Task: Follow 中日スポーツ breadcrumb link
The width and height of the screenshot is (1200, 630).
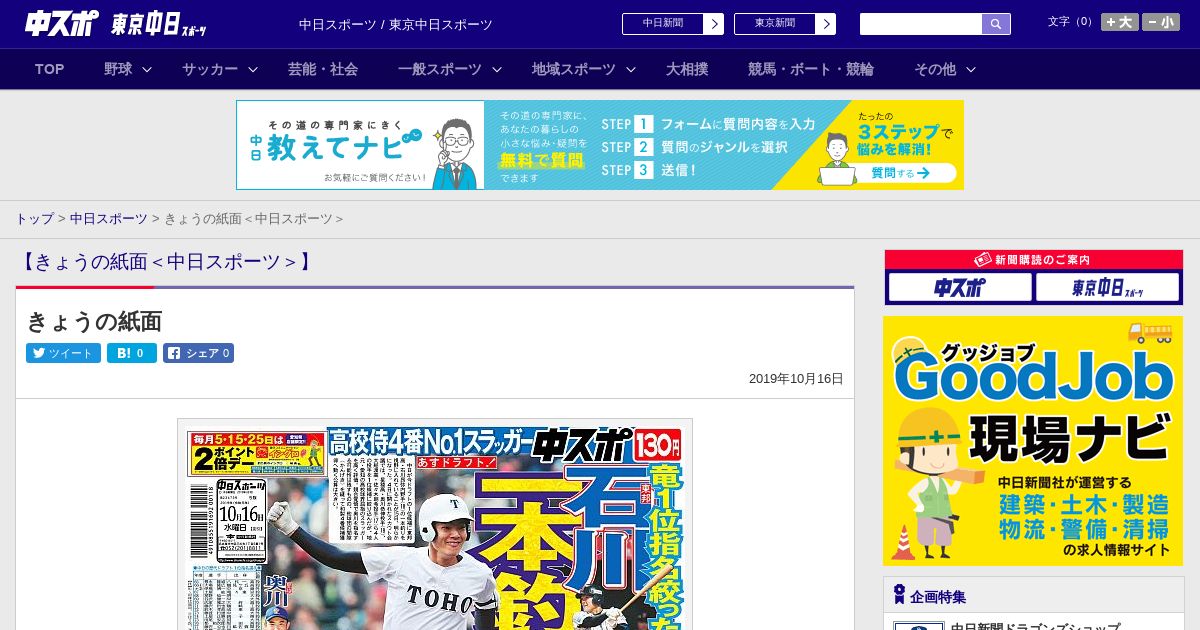Action: 108,218
